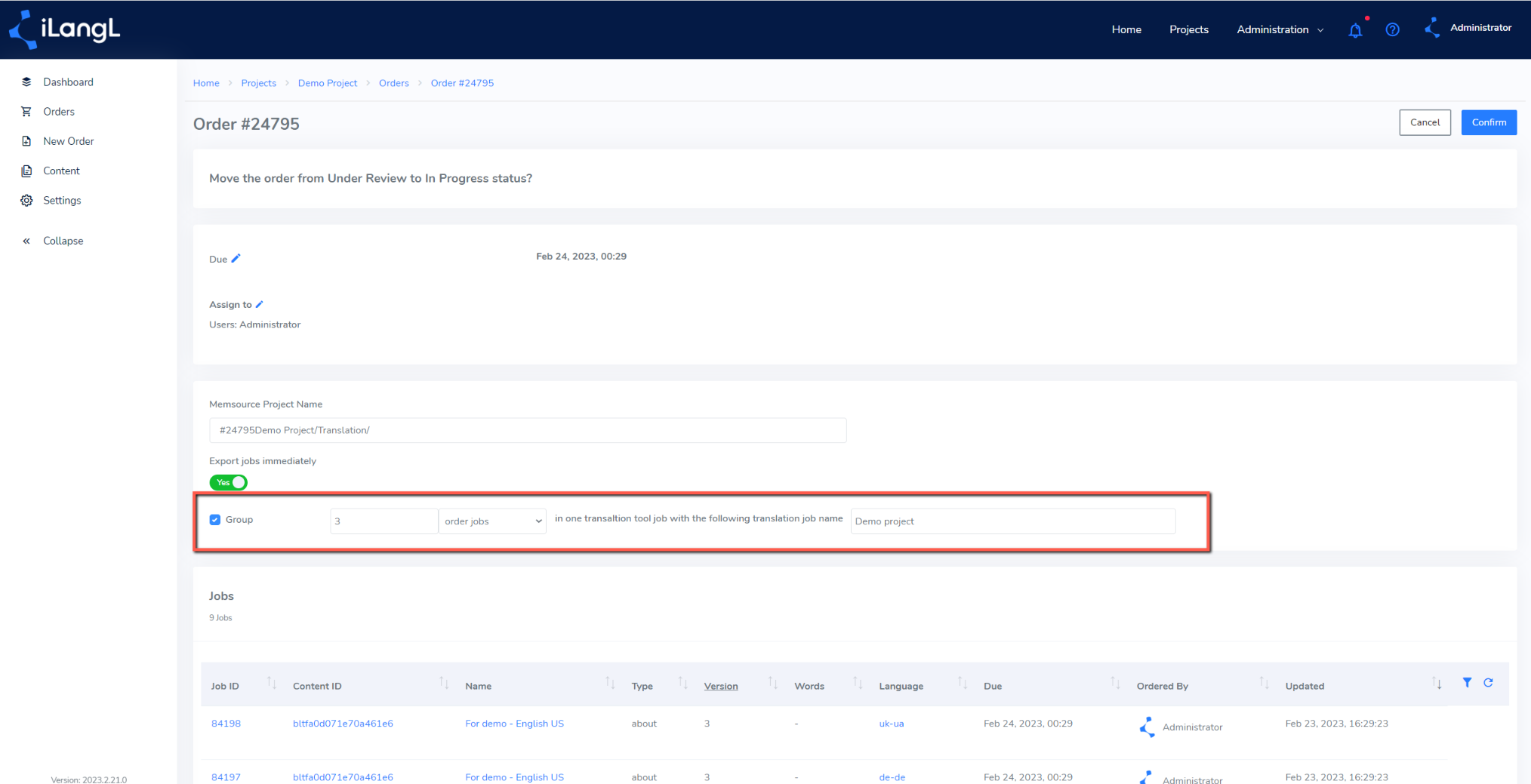Click the New Order file icon
The width and height of the screenshot is (1531, 784).
point(26,141)
